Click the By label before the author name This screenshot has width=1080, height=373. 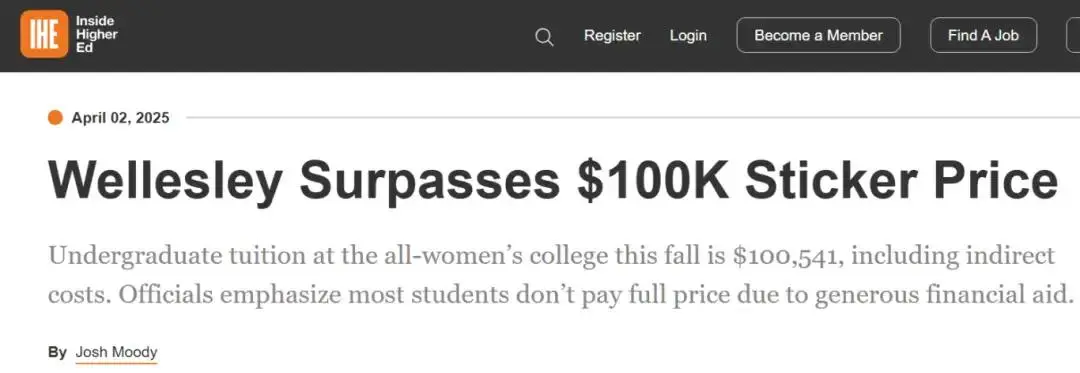[57, 352]
